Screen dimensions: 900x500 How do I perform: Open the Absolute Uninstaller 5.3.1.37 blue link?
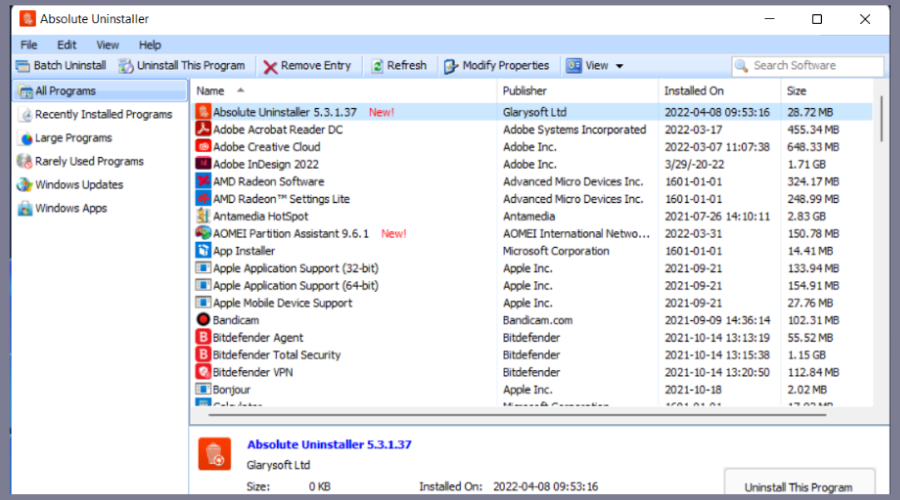(x=329, y=444)
